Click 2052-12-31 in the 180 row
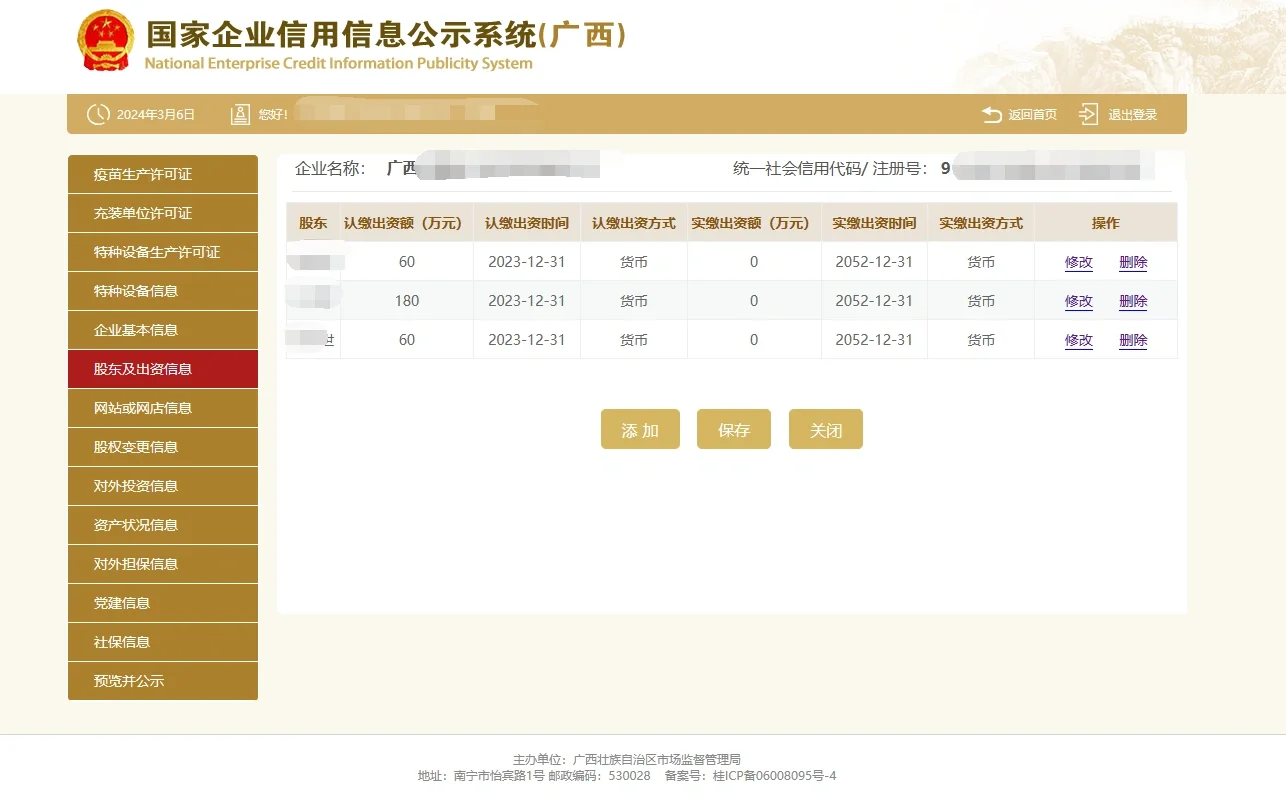The width and height of the screenshot is (1286, 792). [874, 301]
